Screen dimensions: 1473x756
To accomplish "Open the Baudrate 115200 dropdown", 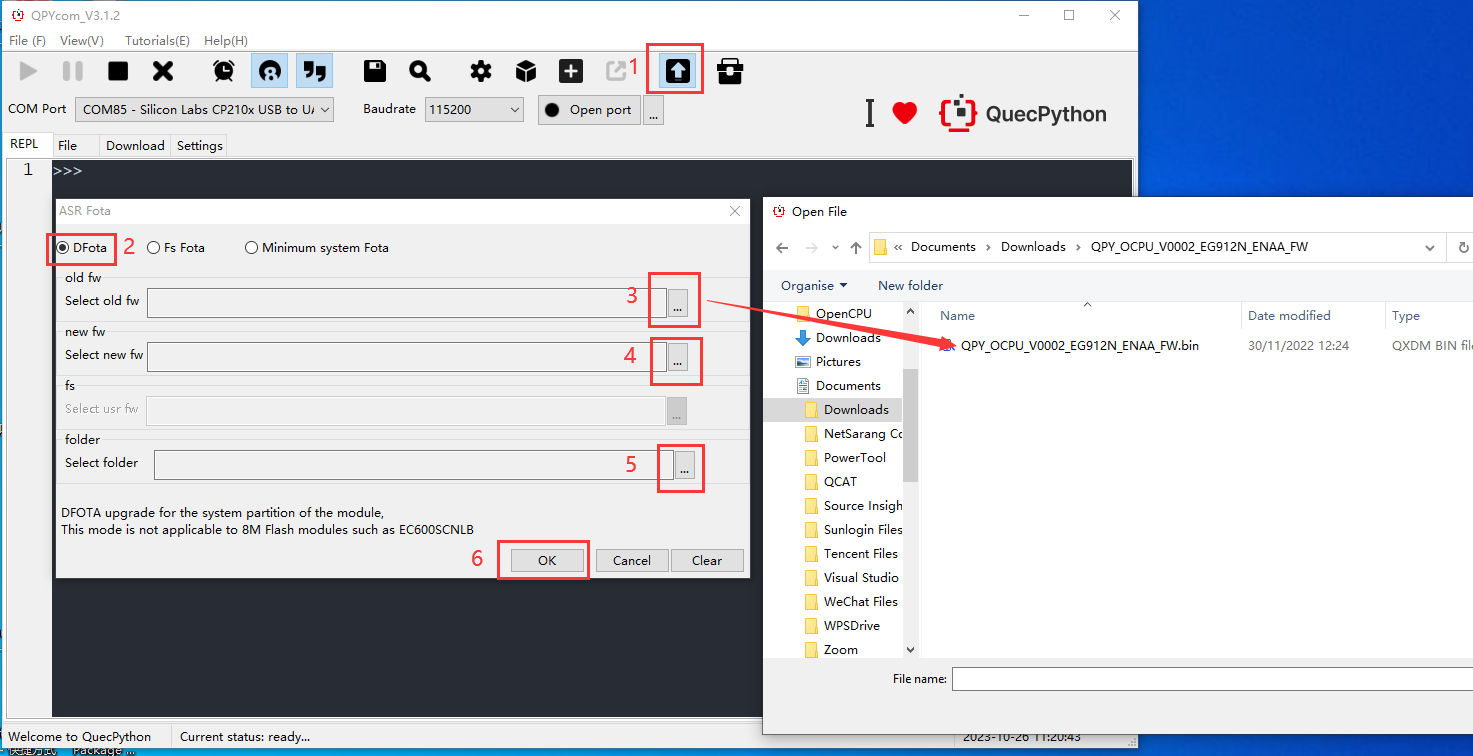I will coord(474,110).
